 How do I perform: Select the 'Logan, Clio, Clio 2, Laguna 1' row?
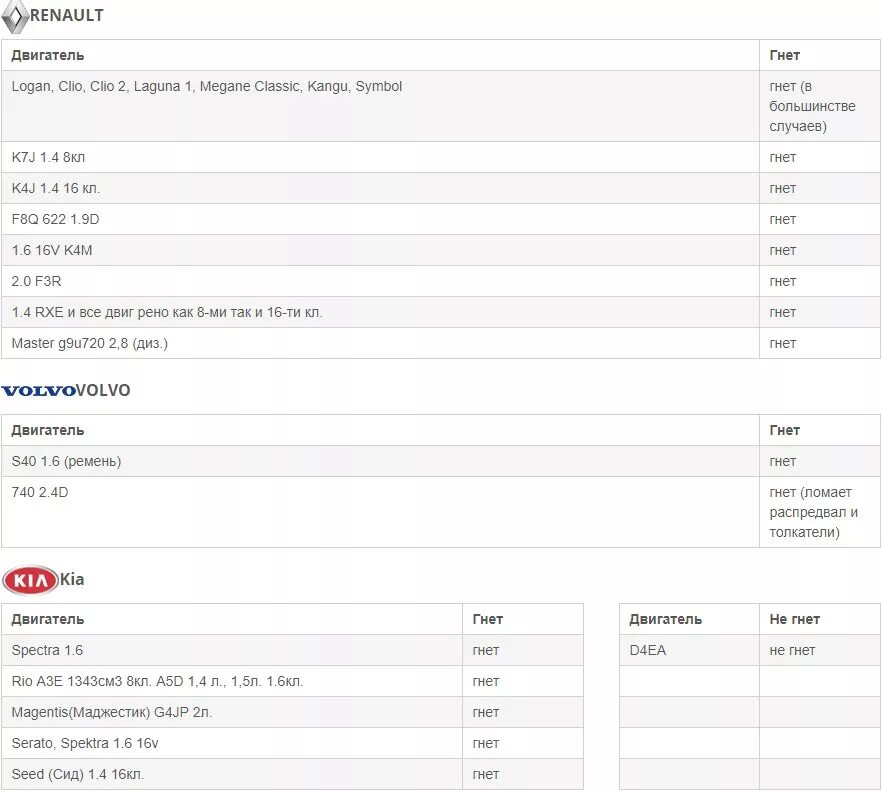[x=440, y=106]
